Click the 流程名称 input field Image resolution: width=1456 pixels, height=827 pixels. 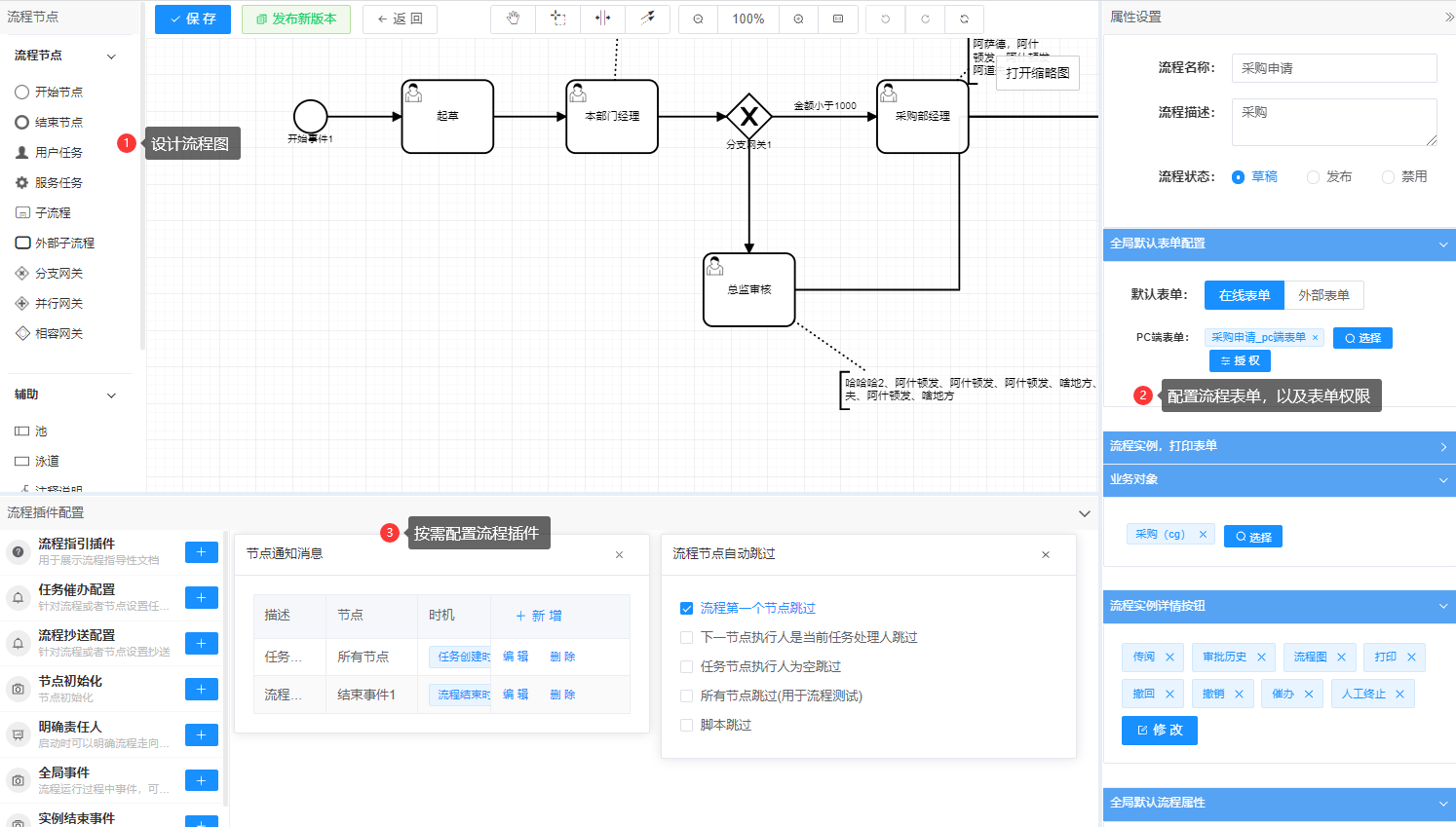tap(1334, 68)
